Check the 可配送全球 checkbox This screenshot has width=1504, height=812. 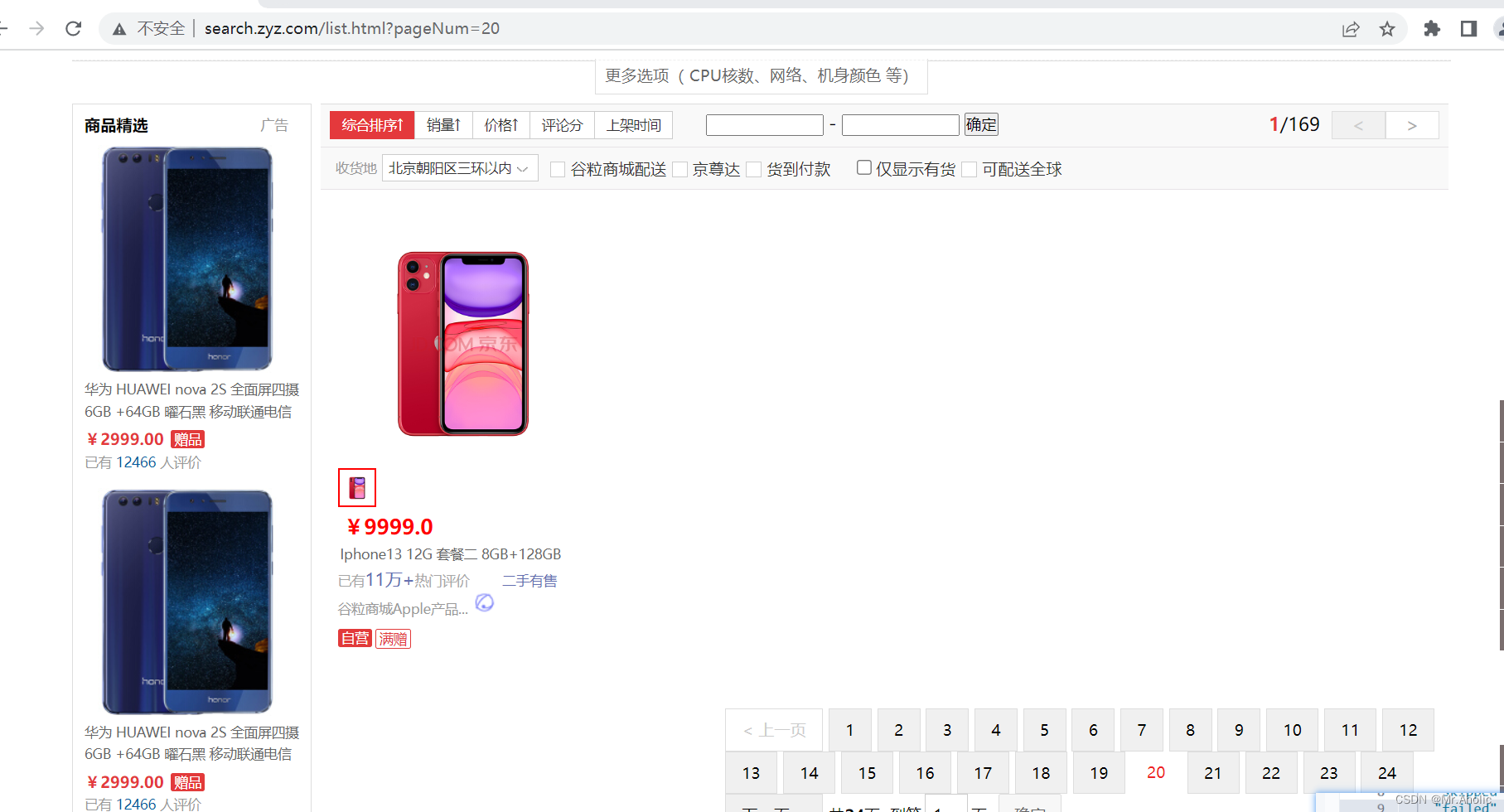[x=970, y=169]
